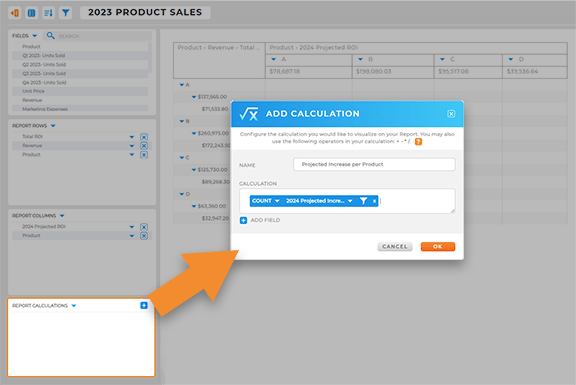Click the $95,517.08 column value
576x385 pixels.
point(453,72)
